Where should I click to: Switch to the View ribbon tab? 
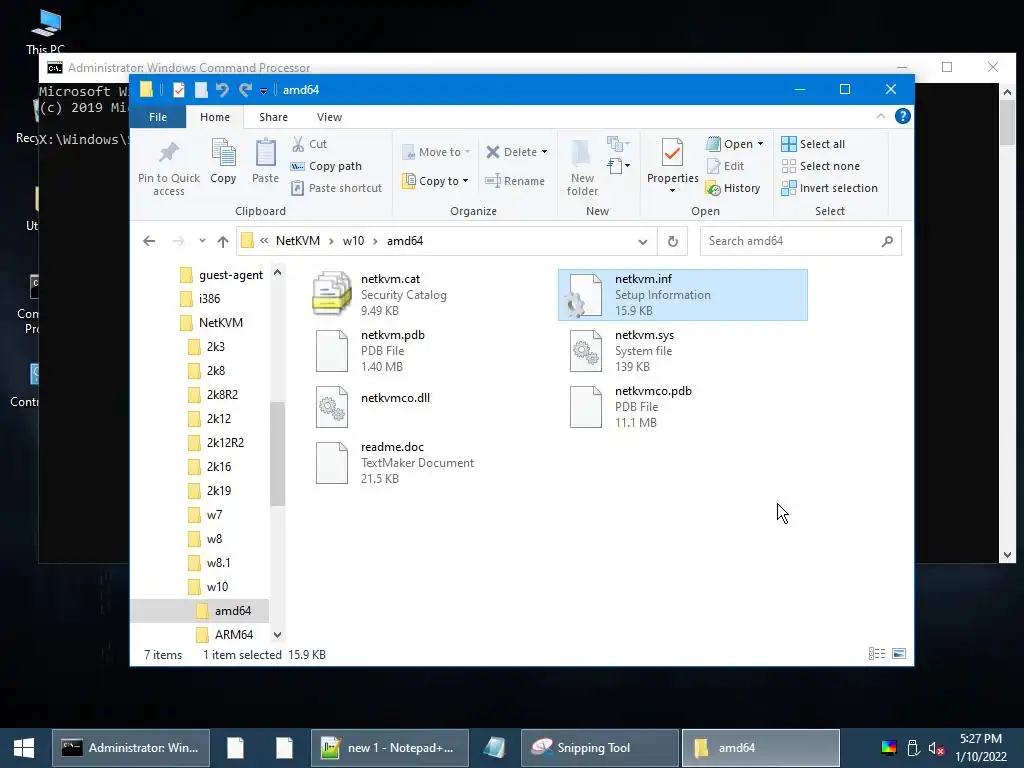click(x=329, y=117)
